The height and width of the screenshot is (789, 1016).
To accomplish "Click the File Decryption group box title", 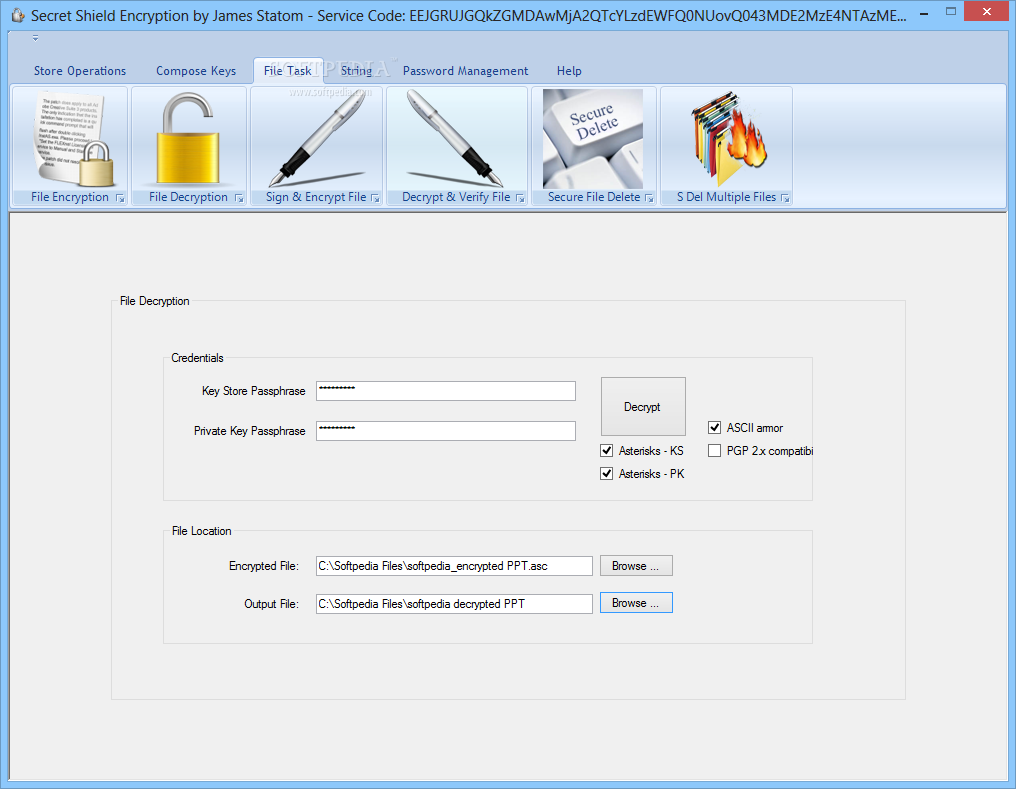I will coord(154,301).
